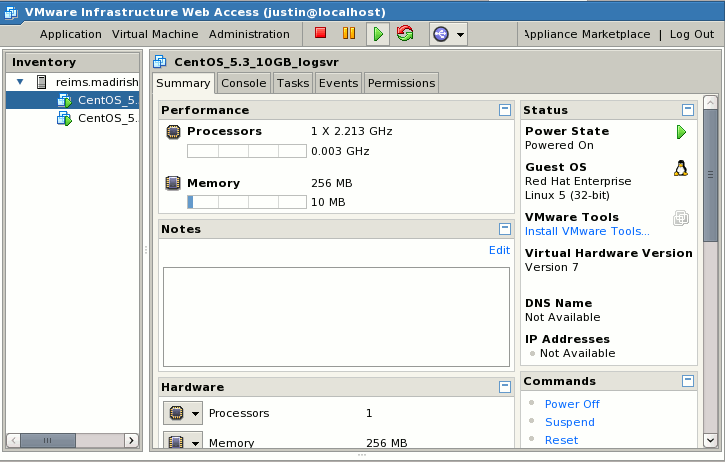
Task: Click the VMware Tools status icon
Action: click(681, 218)
